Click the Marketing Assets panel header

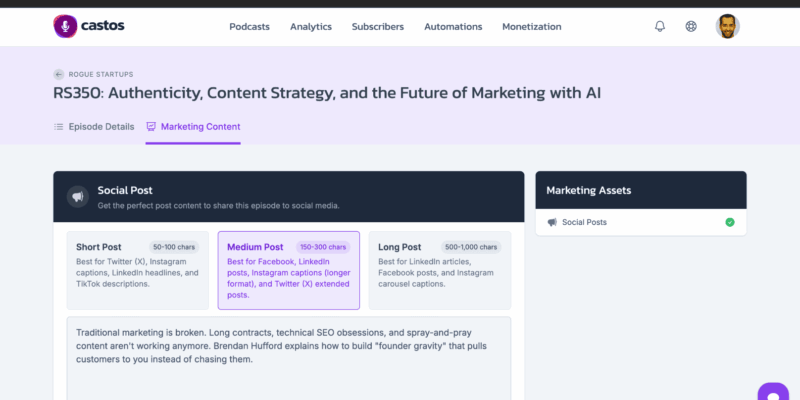(641, 190)
